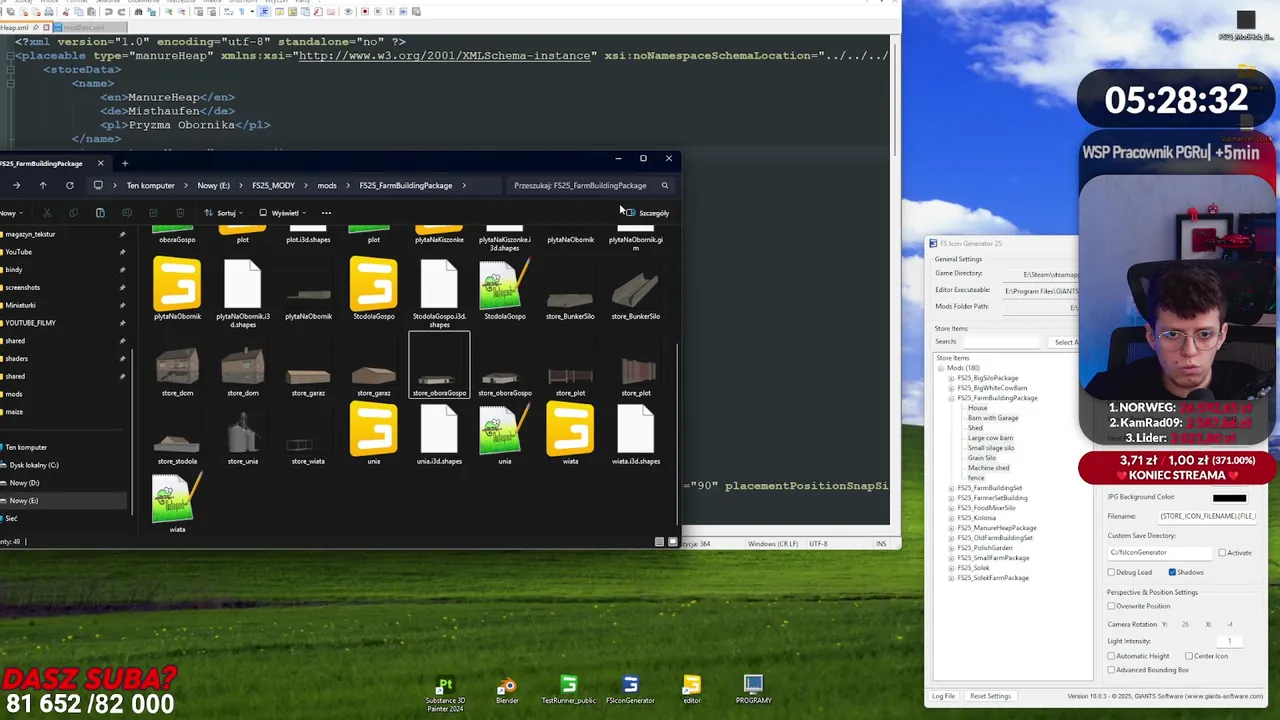Select Barn with Garage in Store Items

993,418
